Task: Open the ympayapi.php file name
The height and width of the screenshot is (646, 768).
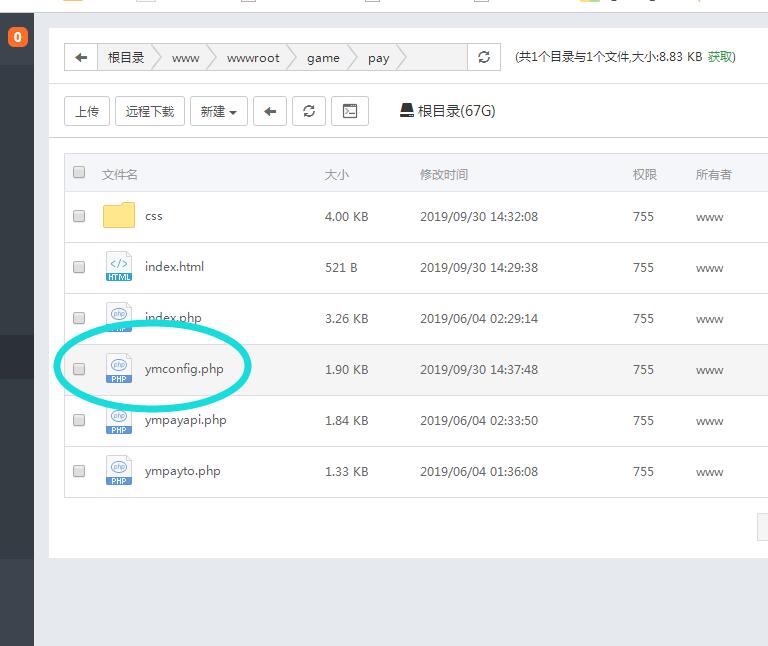Action: pos(185,420)
